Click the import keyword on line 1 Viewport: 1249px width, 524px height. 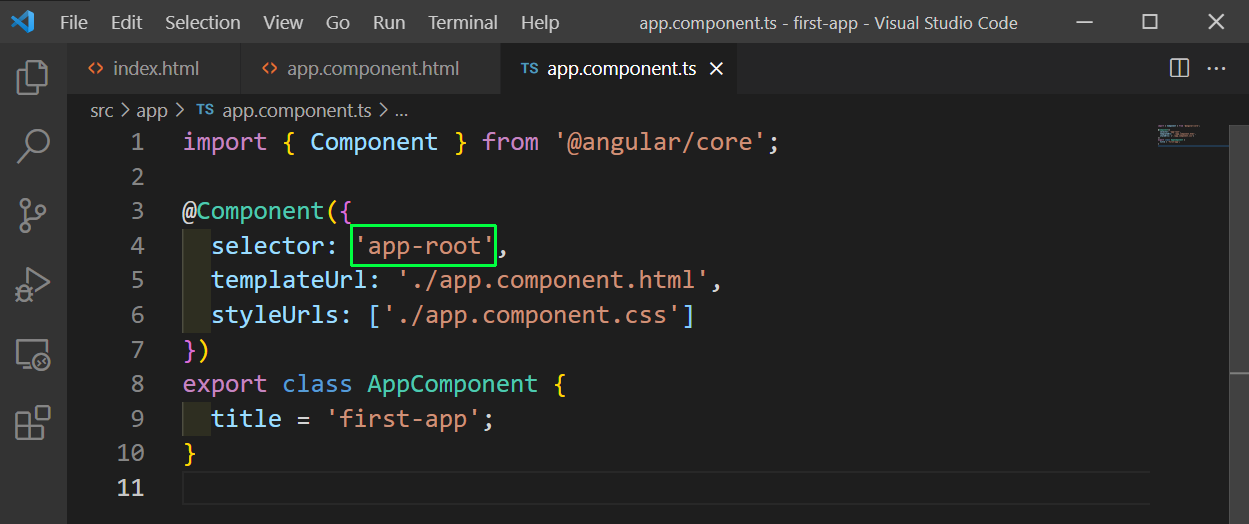coord(225,142)
